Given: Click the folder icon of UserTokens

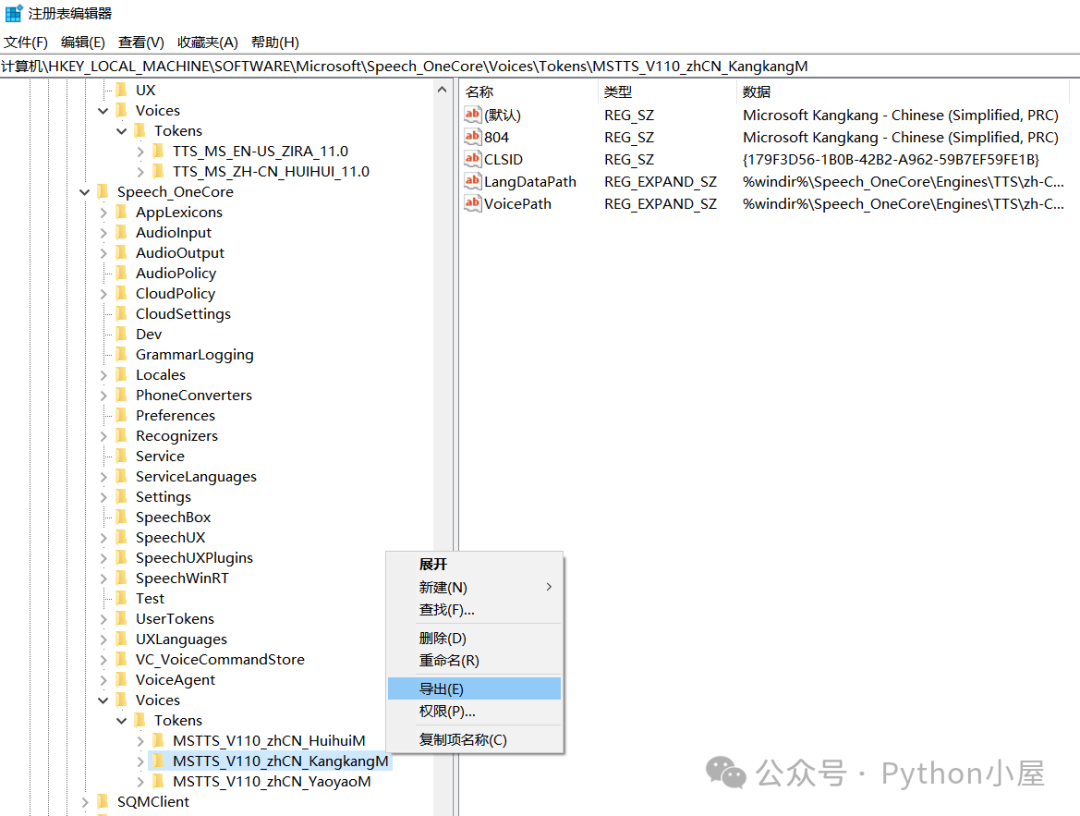Looking at the screenshot, I should 123,618.
